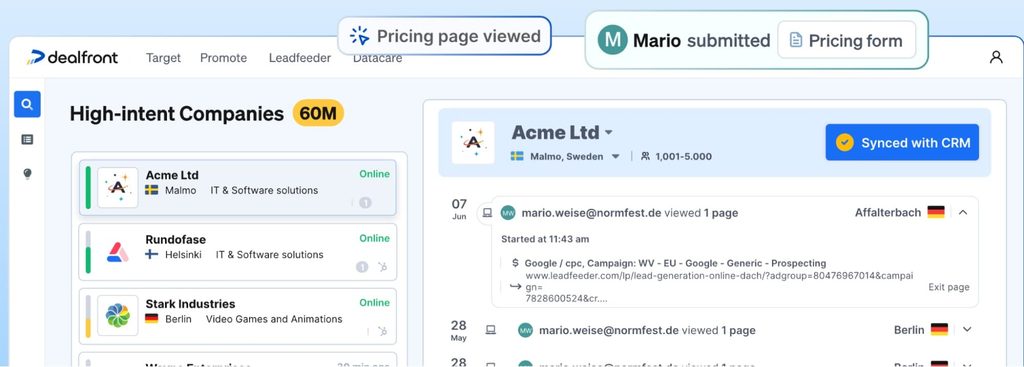Click the checkmark icon in Synced with CRM

pyautogui.click(x=845, y=142)
